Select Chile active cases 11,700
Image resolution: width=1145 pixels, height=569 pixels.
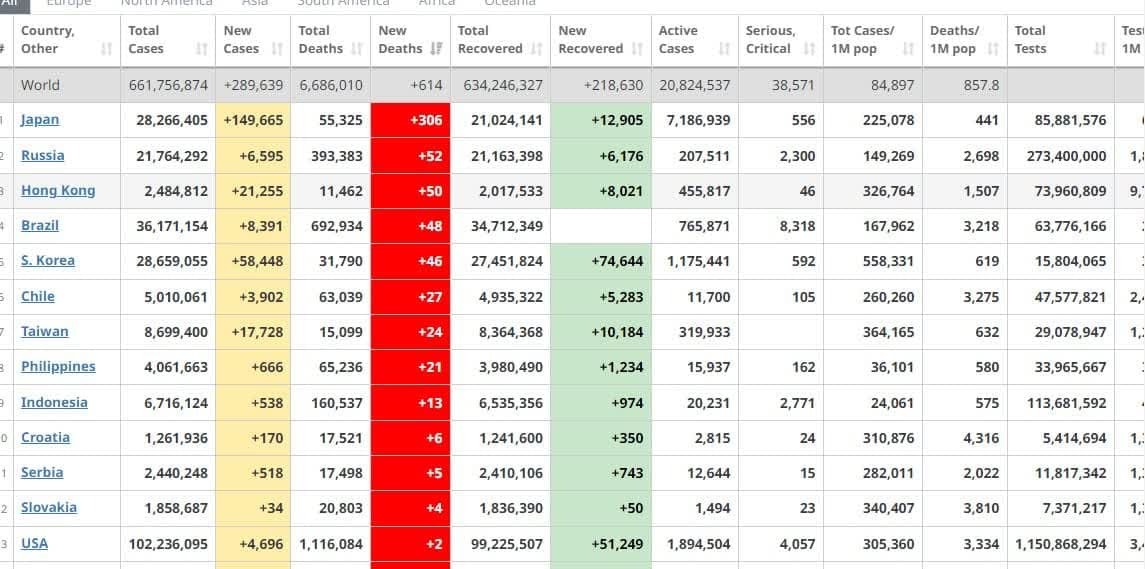(x=708, y=297)
